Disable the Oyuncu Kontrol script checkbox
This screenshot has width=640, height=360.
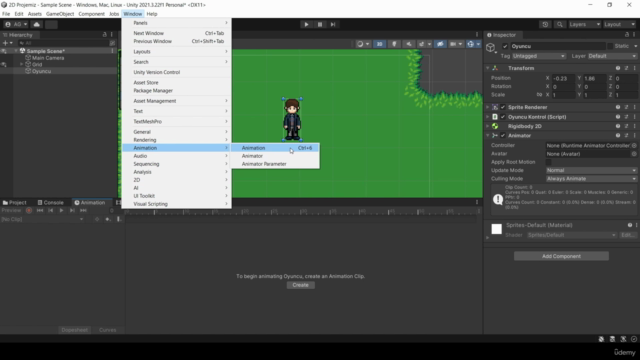[x=503, y=117]
